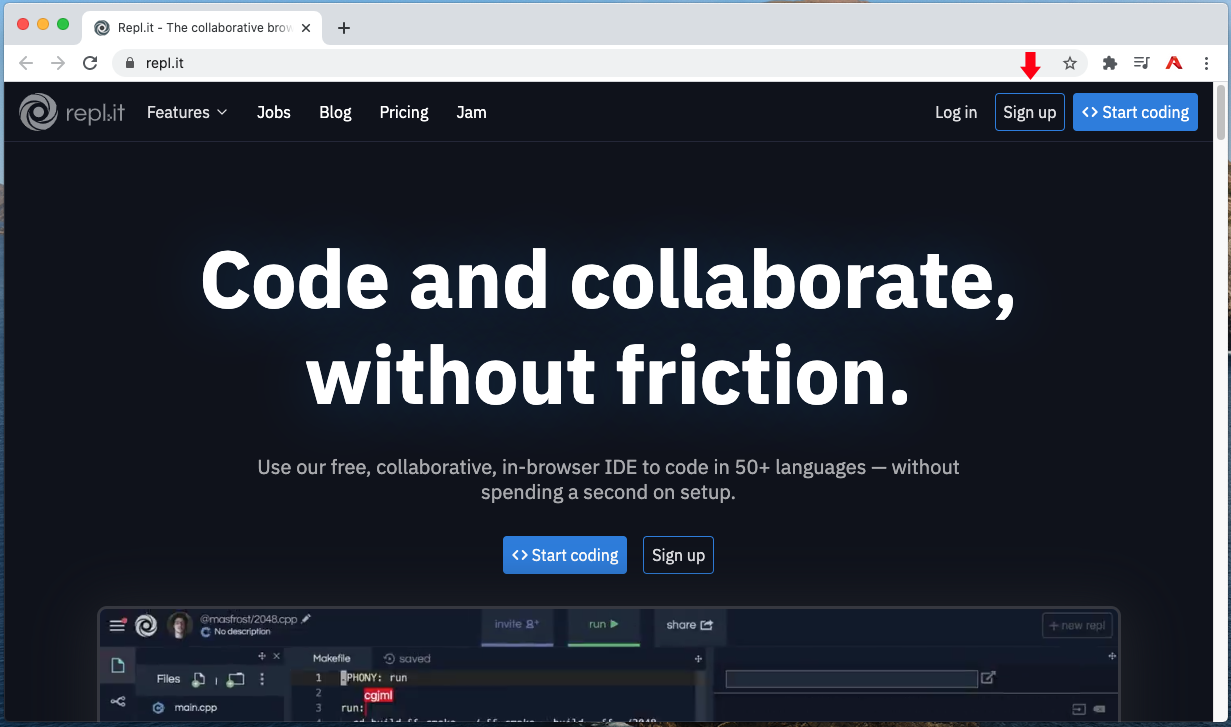Open the Pricing page
Viewport: 1231px width, 727px height.
coord(404,112)
